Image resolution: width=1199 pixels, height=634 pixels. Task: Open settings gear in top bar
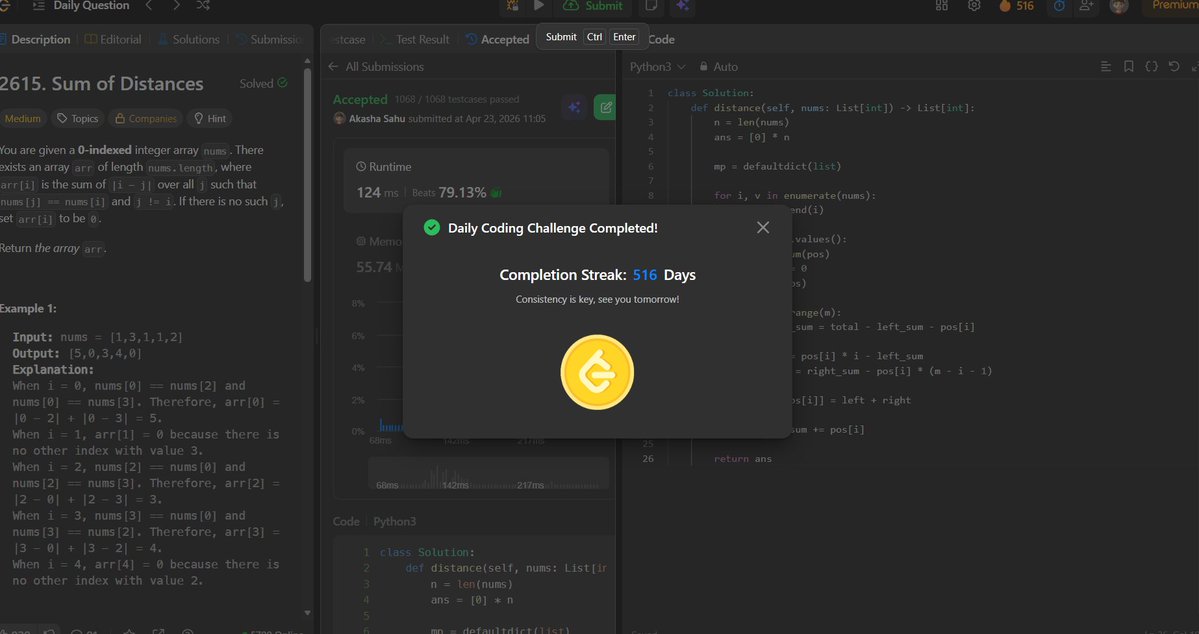click(x=973, y=6)
